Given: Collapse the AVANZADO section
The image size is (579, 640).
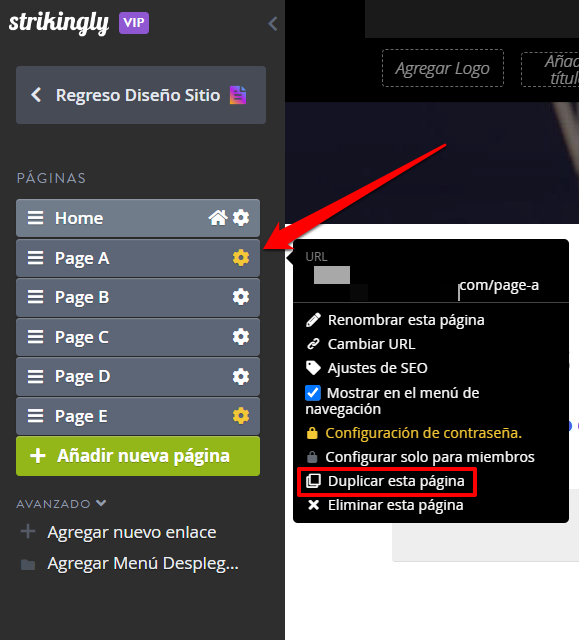Looking at the screenshot, I should pyautogui.click(x=61, y=504).
